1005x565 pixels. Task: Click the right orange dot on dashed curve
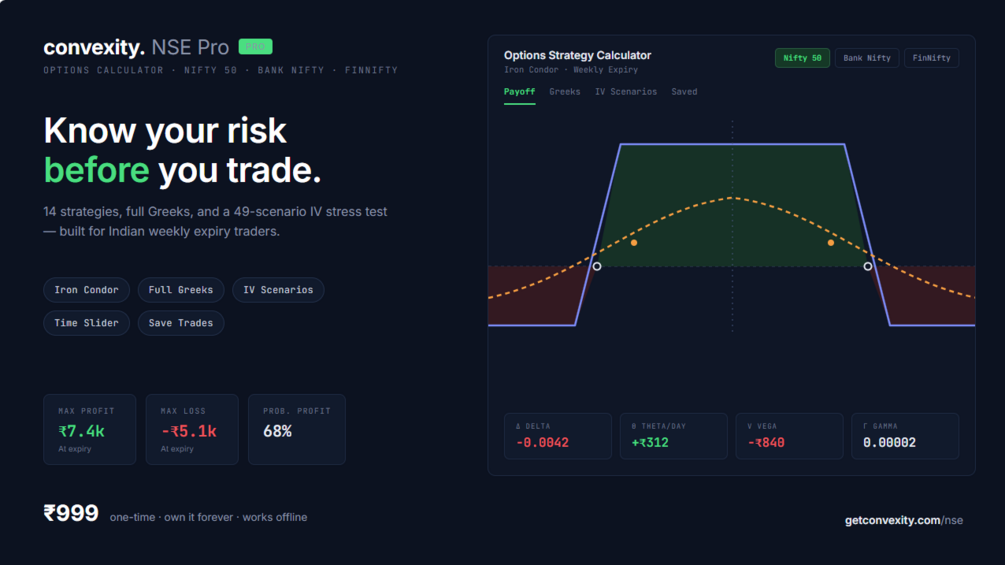coord(831,243)
